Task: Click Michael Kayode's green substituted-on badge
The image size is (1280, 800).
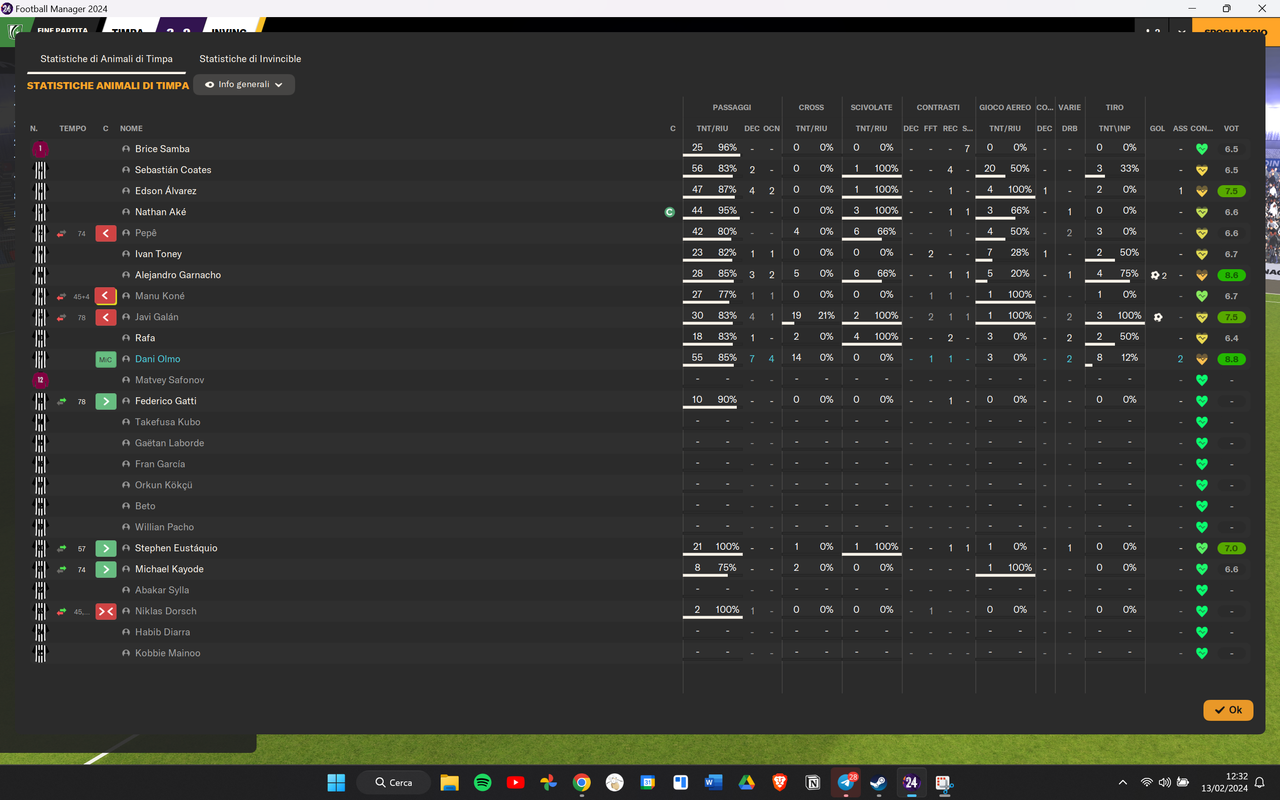Action: pyautogui.click(x=106, y=569)
